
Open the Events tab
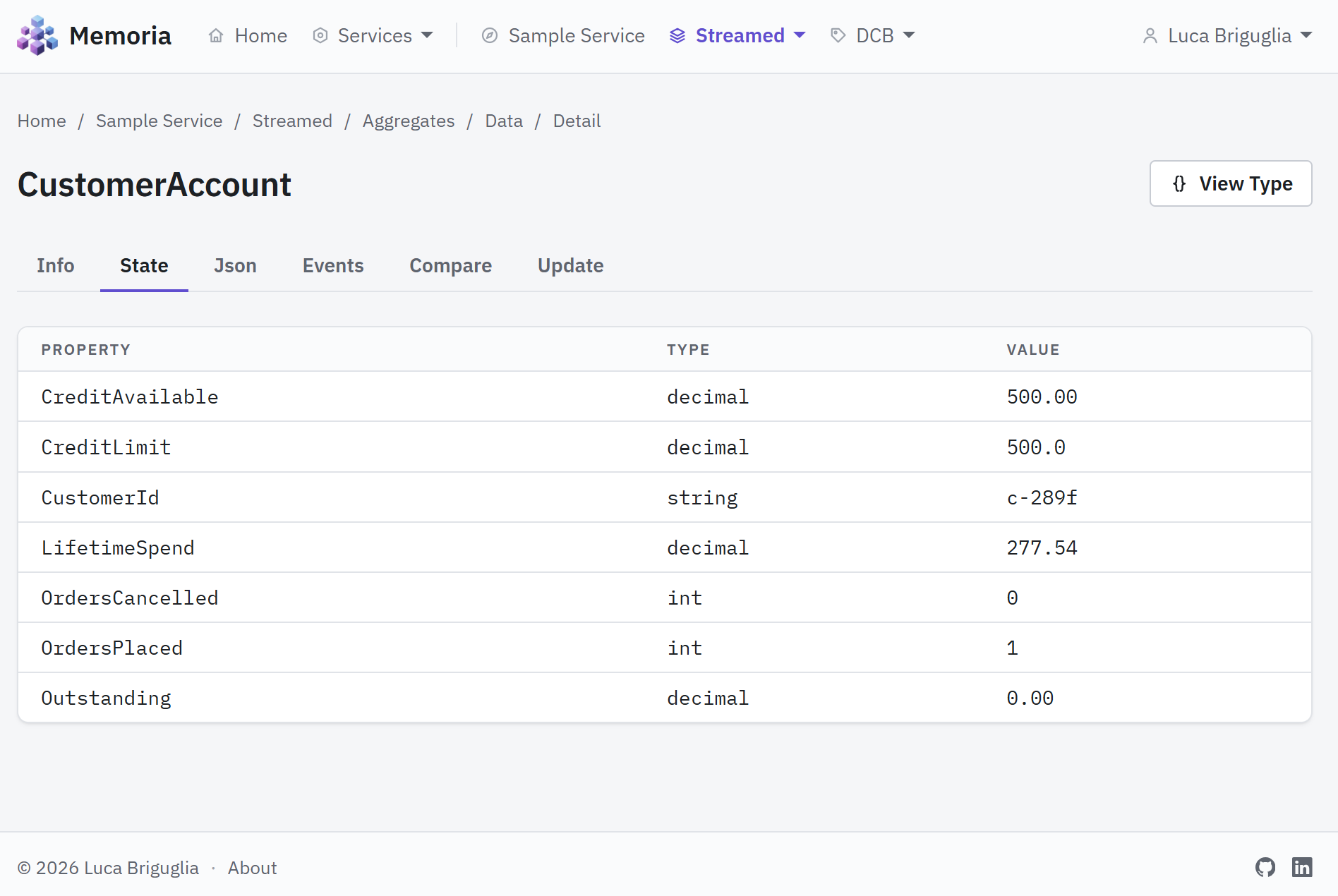coord(333,265)
